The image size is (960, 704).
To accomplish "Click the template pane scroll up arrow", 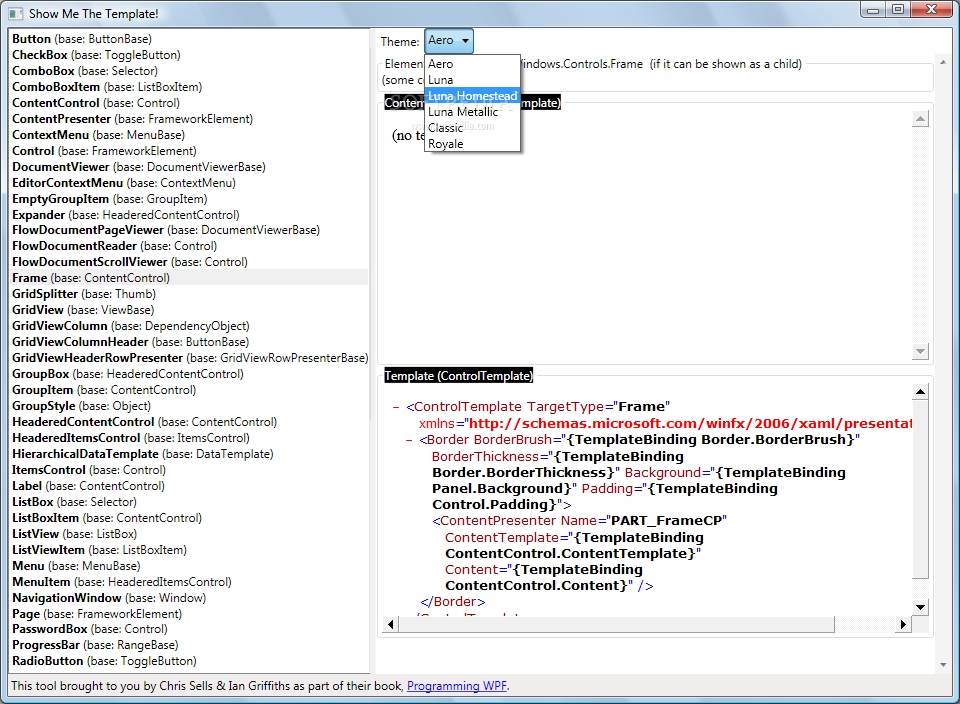I will tap(920, 391).
